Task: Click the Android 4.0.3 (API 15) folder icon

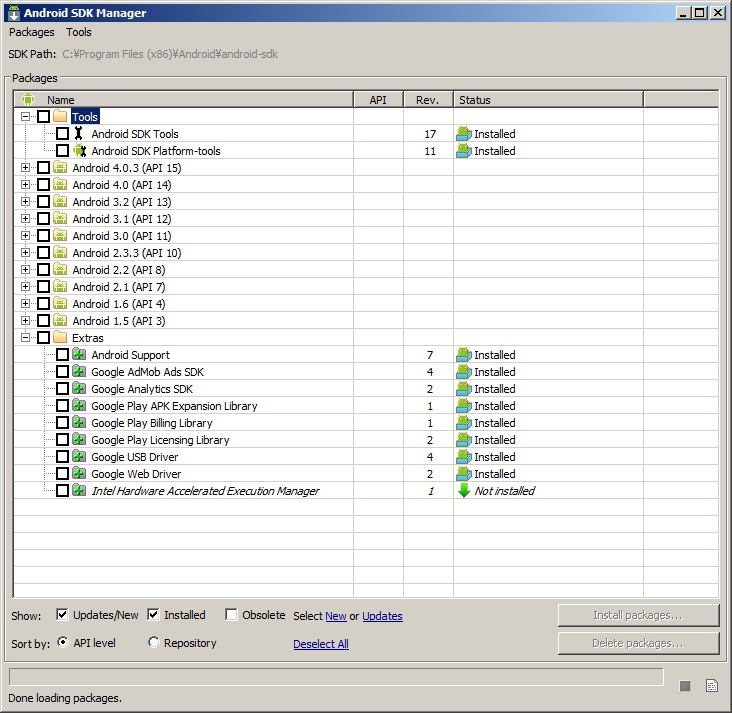Action: pyautogui.click(x=60, y=167)
